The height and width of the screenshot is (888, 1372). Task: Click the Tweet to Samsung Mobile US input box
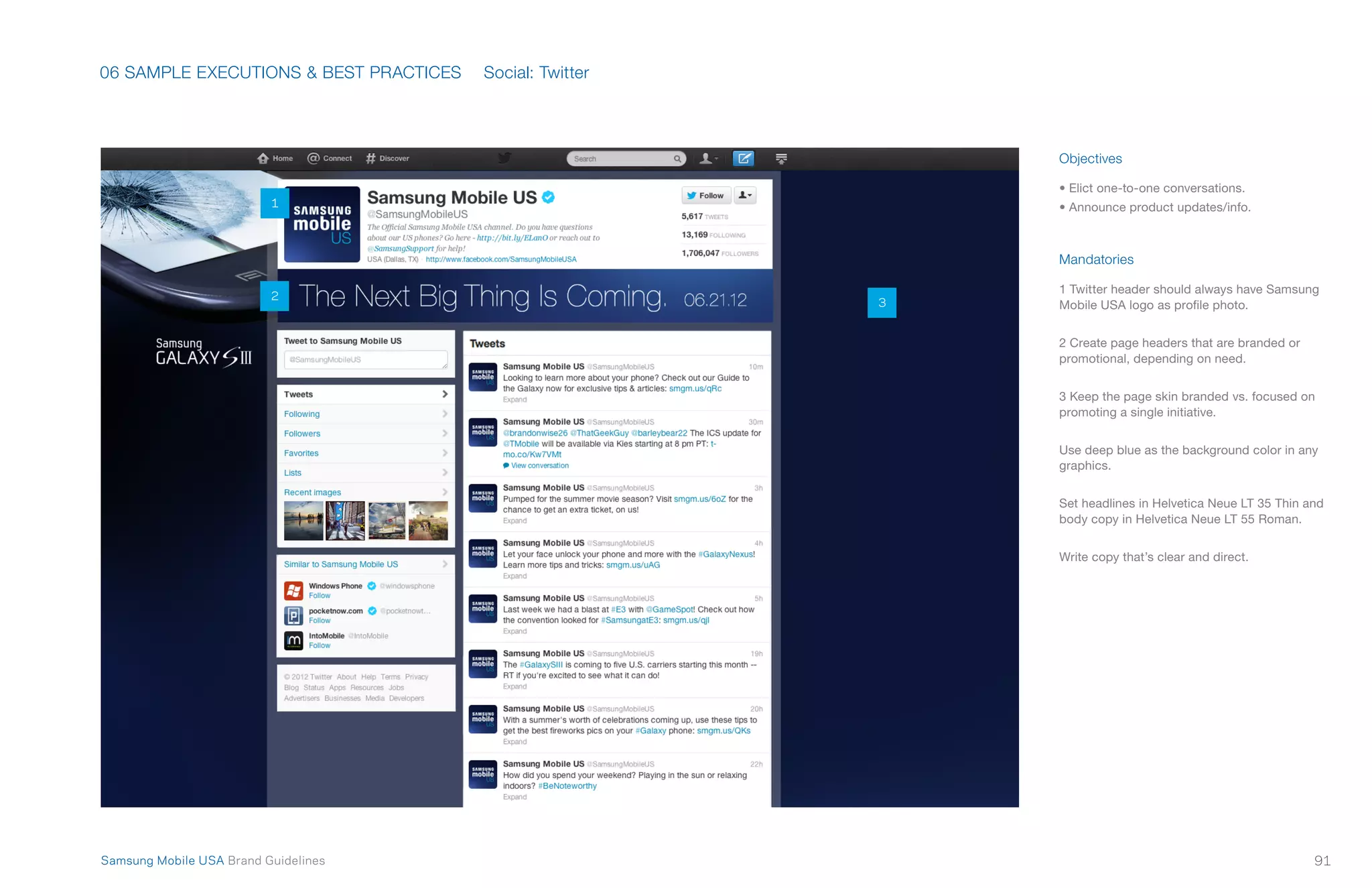[x=366, y=360]
